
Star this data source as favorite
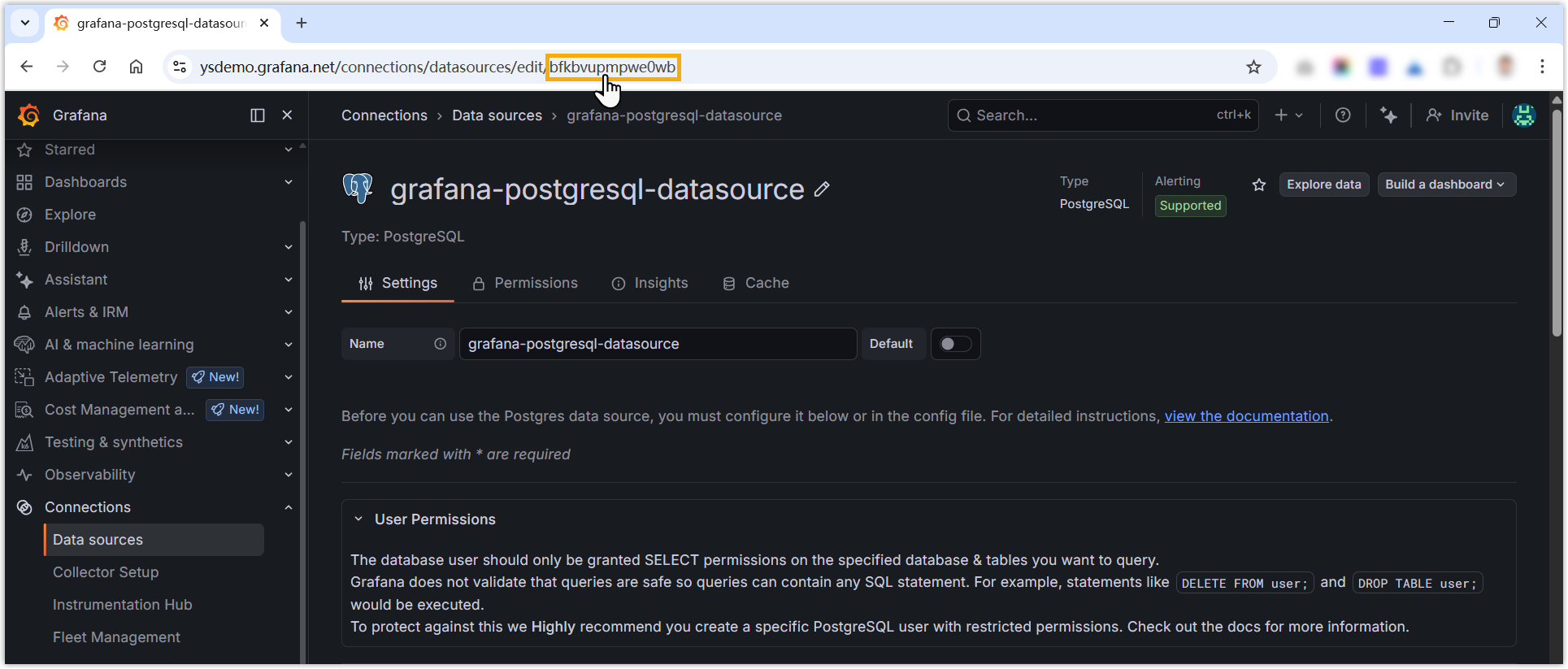tap(1259, 185)
